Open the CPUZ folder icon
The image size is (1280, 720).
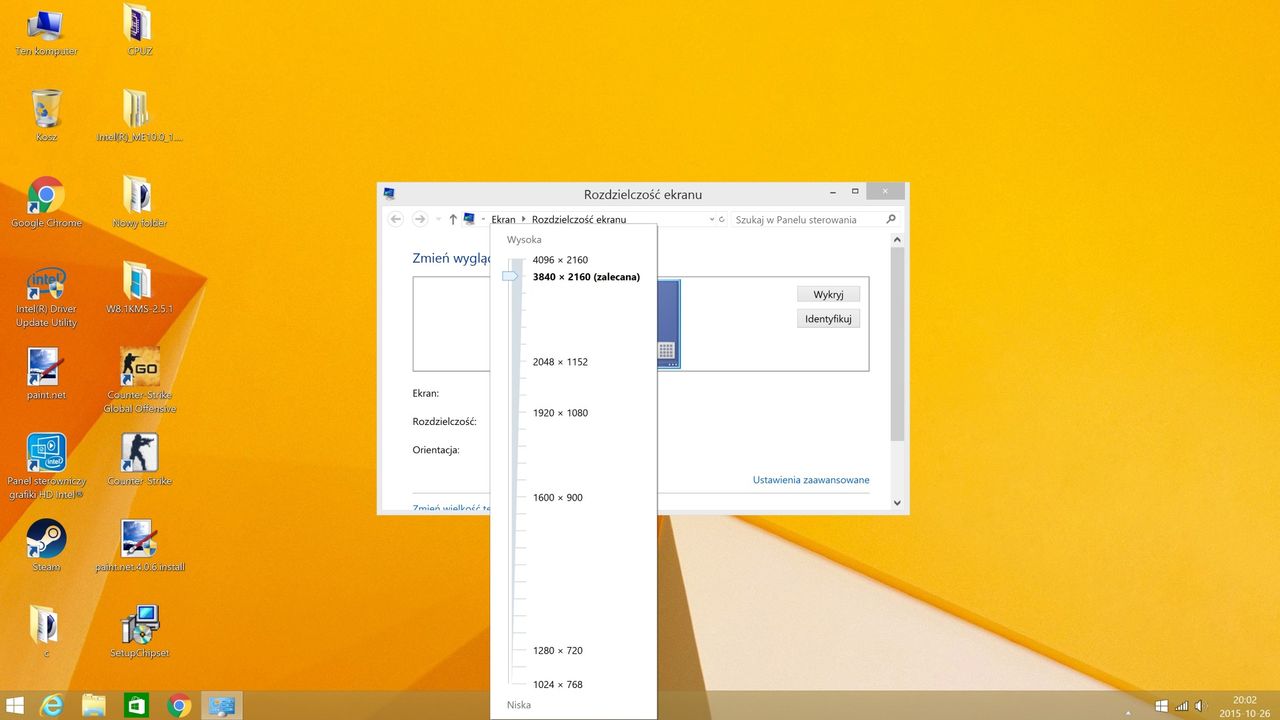point(139,31)
